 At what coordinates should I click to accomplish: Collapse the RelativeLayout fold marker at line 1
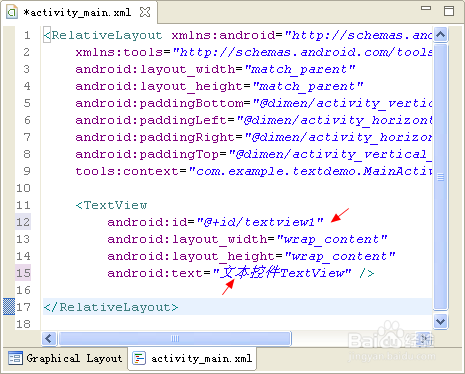(47, 35)
